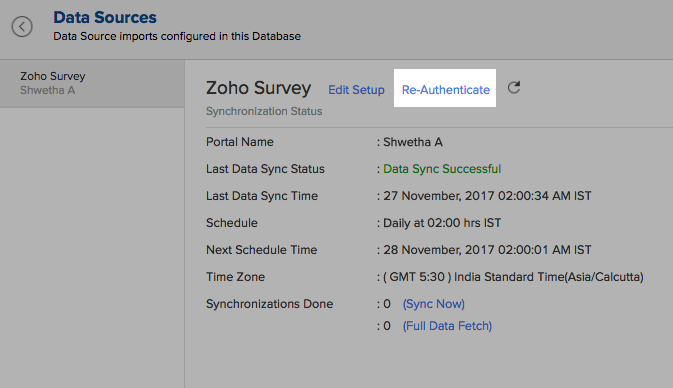This screenshot has height=388, width=673.
Task: Click the Sync Now link
Action: 434,304
